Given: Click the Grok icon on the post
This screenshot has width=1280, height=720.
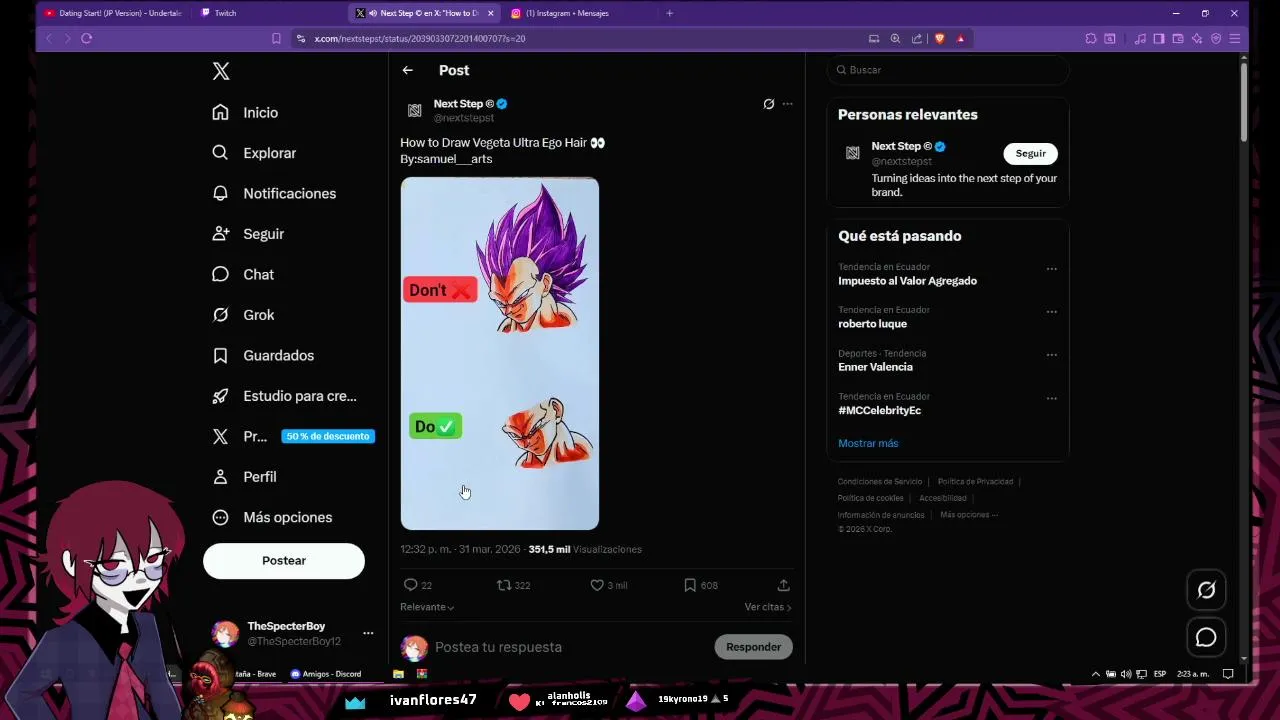Looking at the screenshot, I should pos(768,104).
